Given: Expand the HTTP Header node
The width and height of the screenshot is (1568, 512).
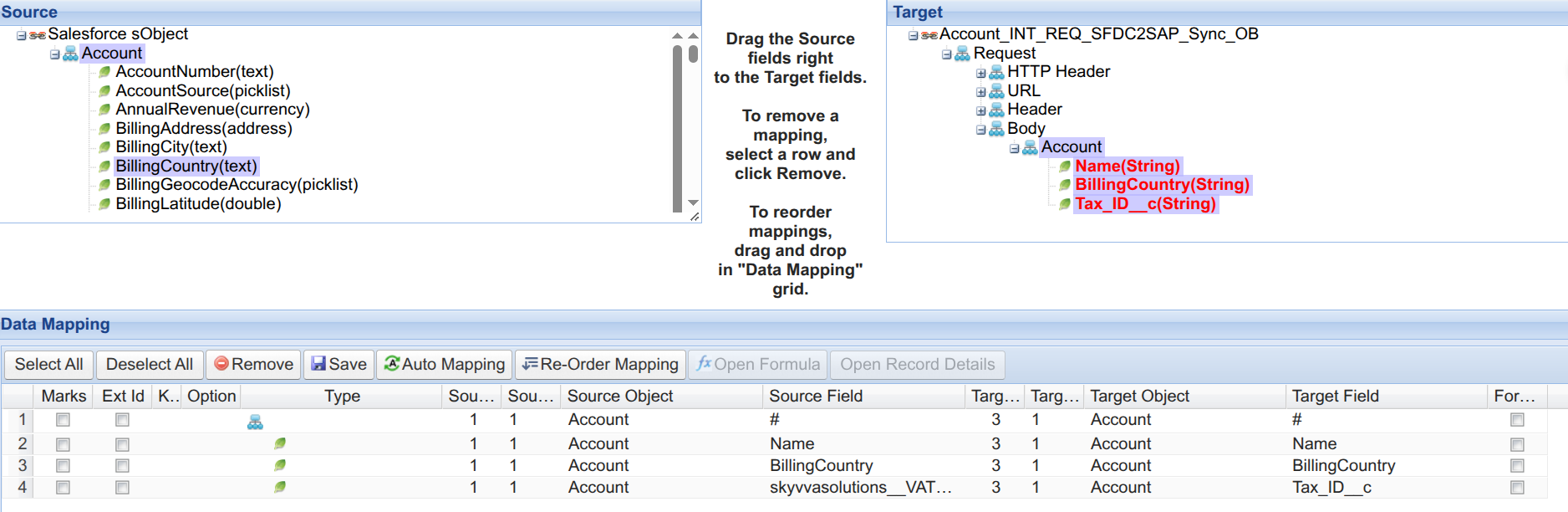Looking at the screenshot, I should [981, 73].
